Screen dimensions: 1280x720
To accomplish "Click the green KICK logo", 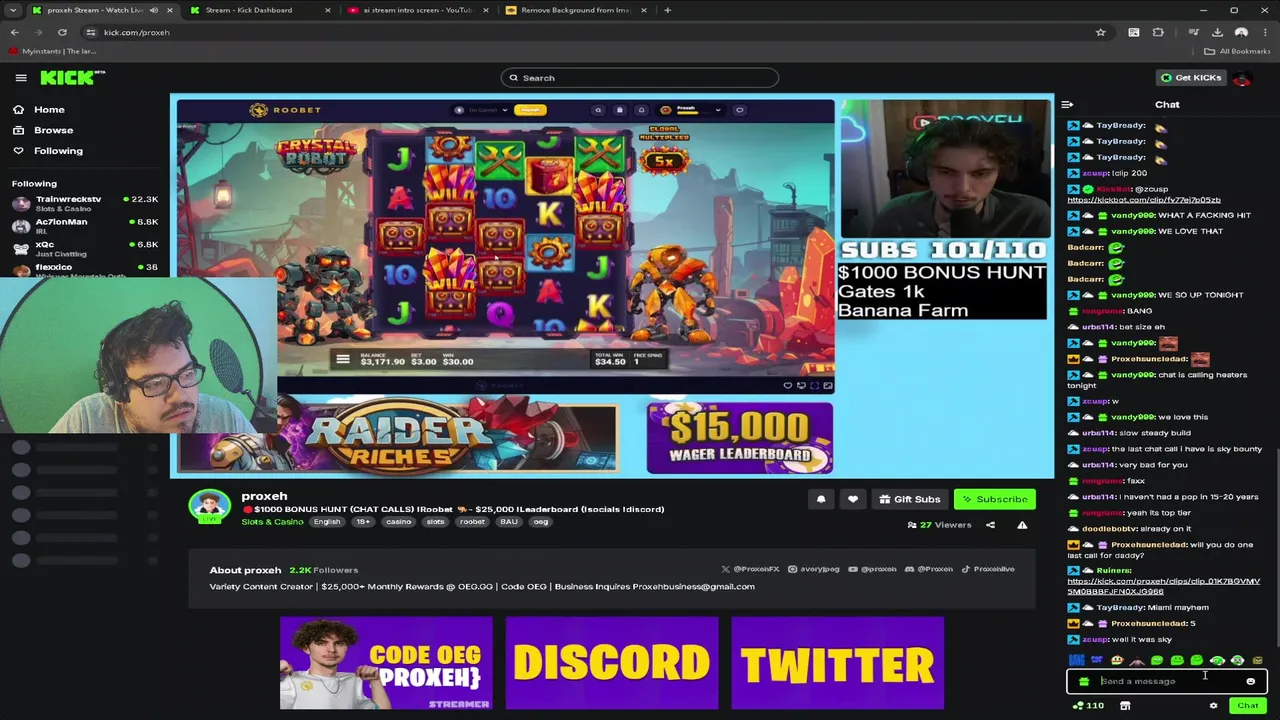I will coord(72,77).
